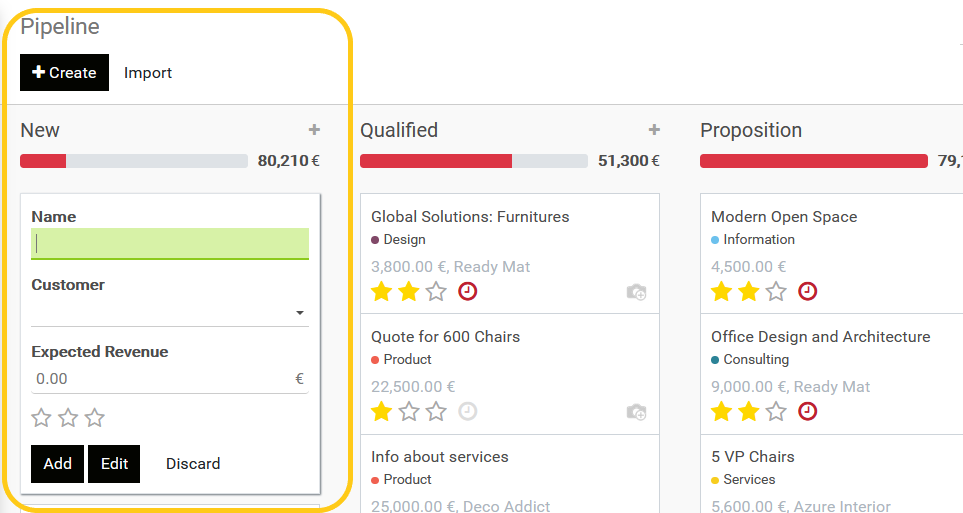Viewport: 963px width, 513px height.
Task: Click the Create button
Action: pos(64,72)
